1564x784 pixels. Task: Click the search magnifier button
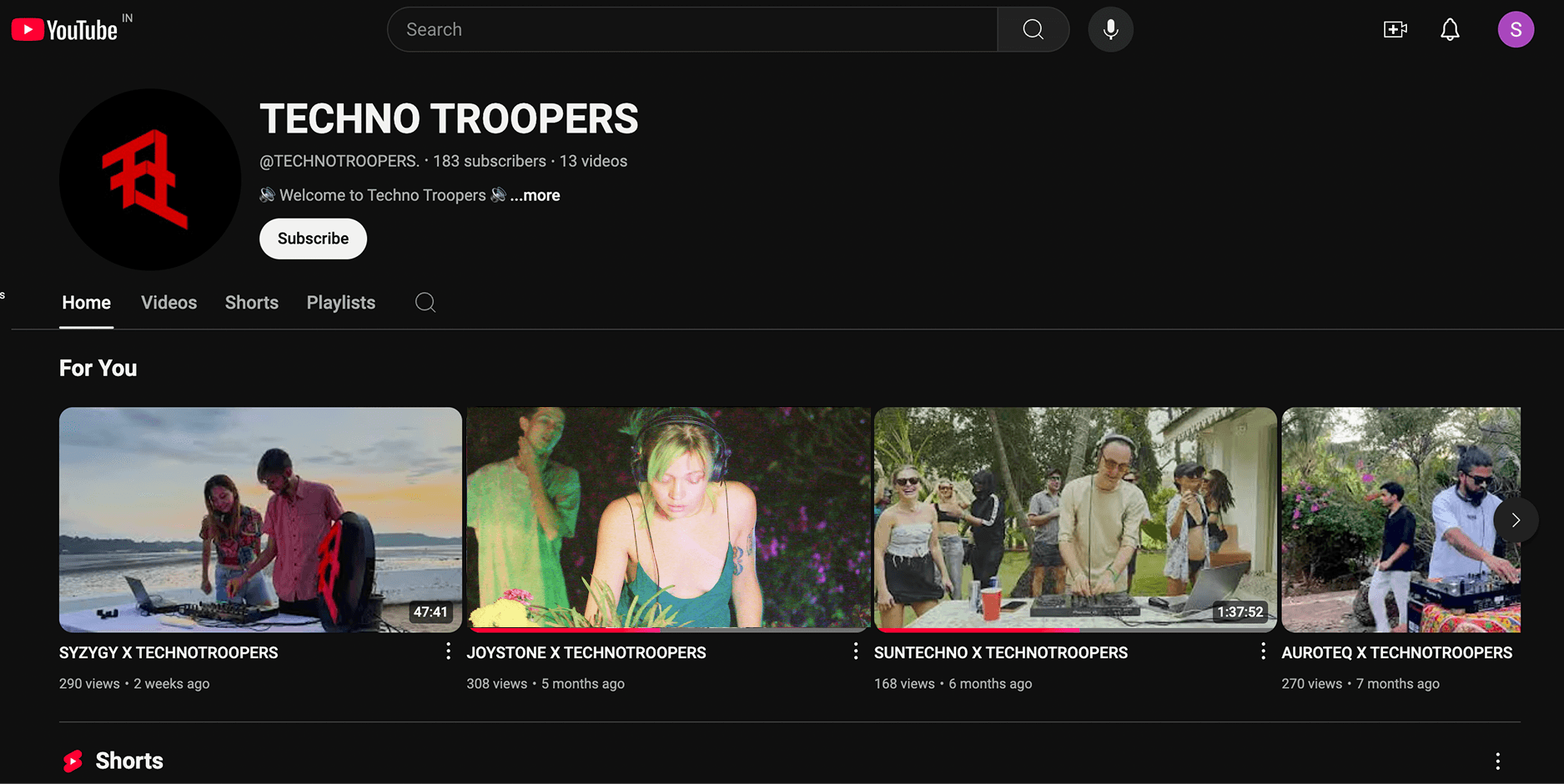1033,29
